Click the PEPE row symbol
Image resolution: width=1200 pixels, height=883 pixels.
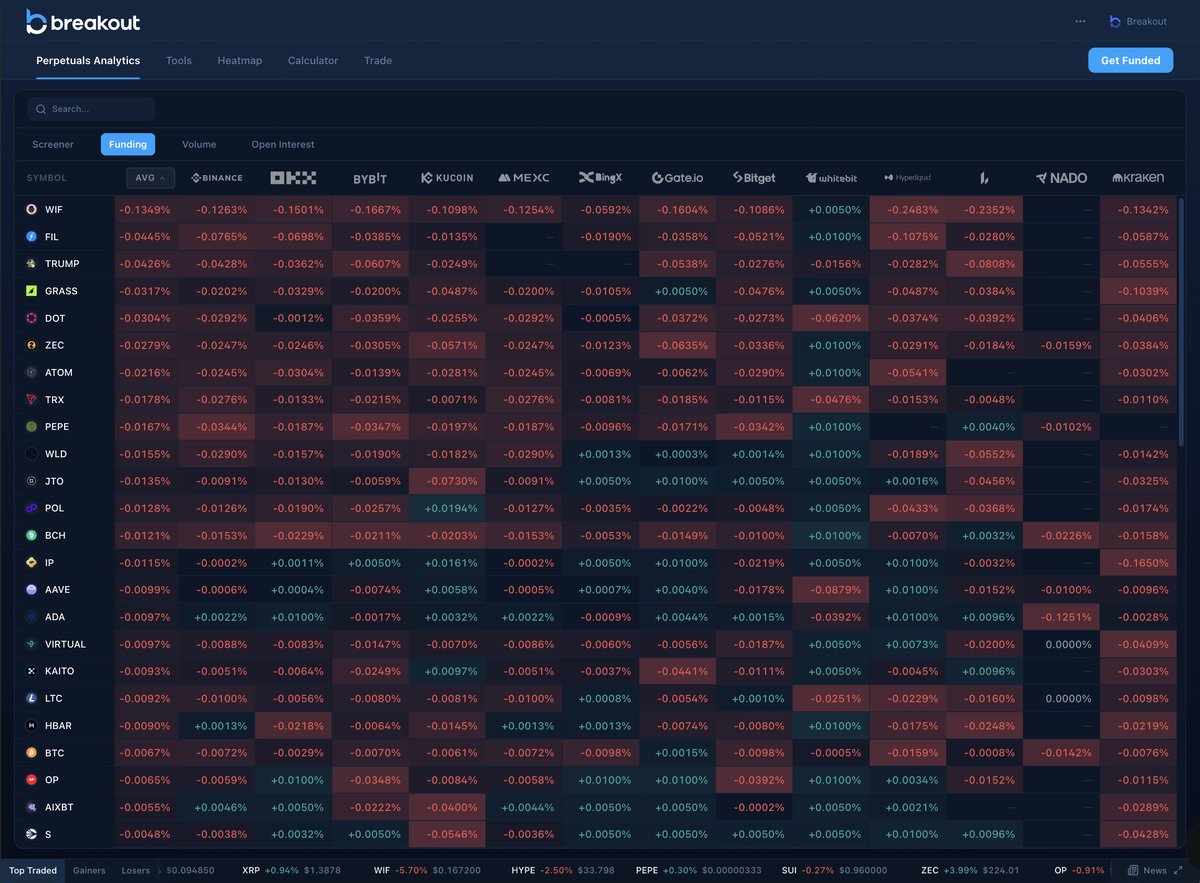click(x=57, y=427)
